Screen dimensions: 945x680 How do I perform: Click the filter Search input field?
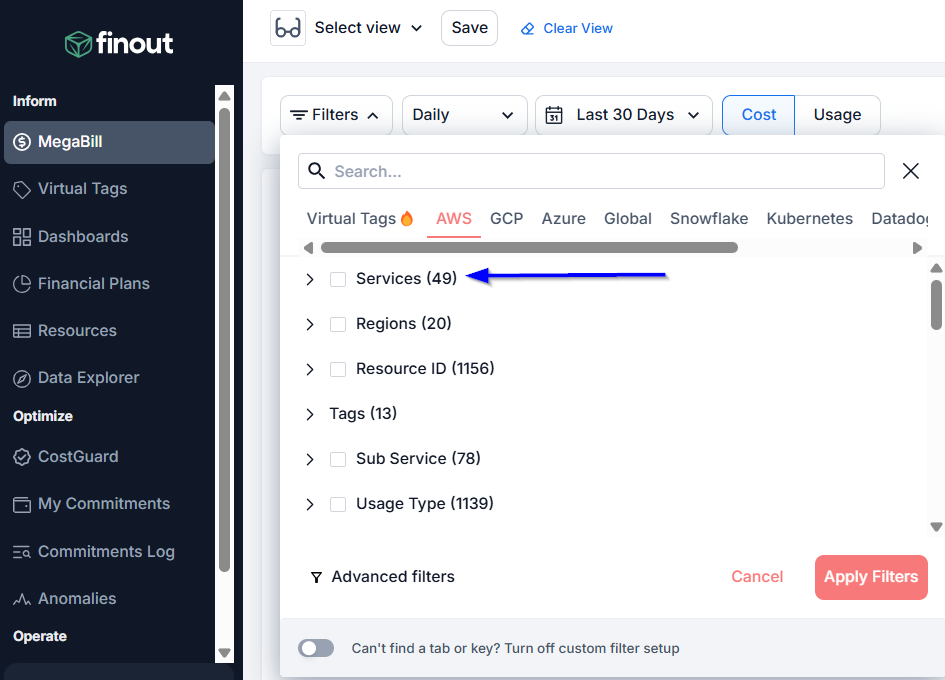pos(591,171)
